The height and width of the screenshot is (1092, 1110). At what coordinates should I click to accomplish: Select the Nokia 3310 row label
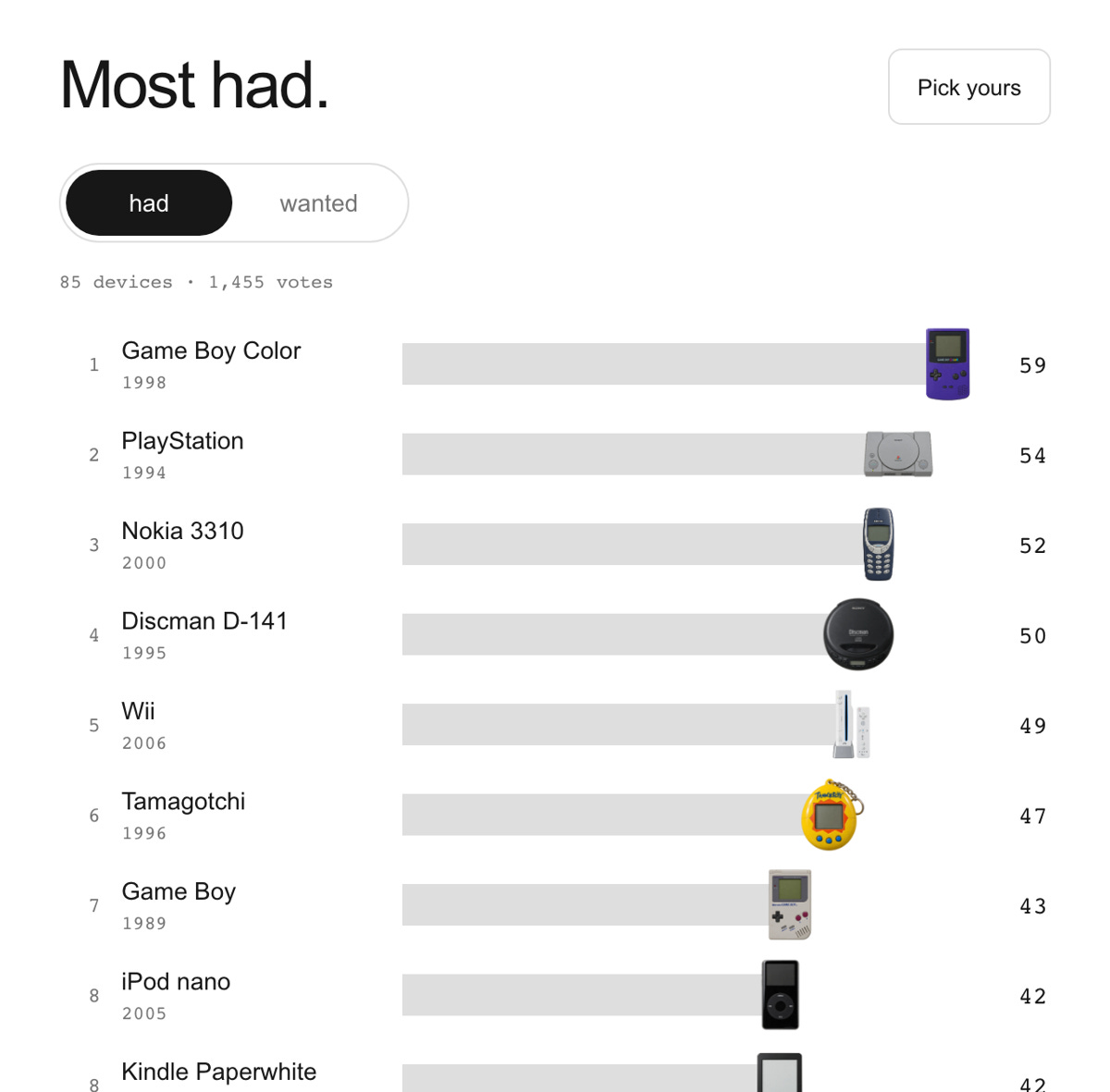[x=182, y=531]
